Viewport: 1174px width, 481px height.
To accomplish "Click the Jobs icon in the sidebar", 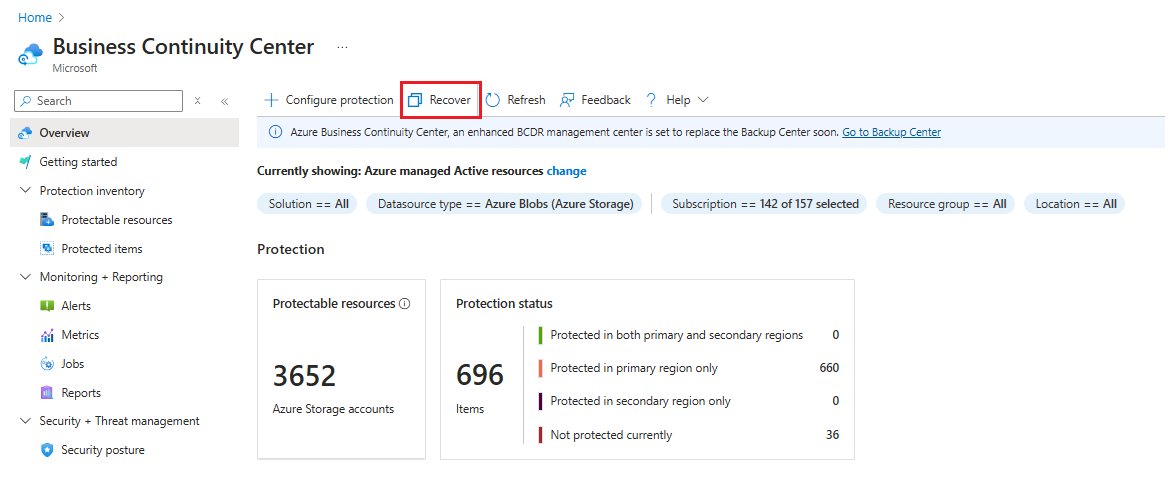I will tap(47, 364).
